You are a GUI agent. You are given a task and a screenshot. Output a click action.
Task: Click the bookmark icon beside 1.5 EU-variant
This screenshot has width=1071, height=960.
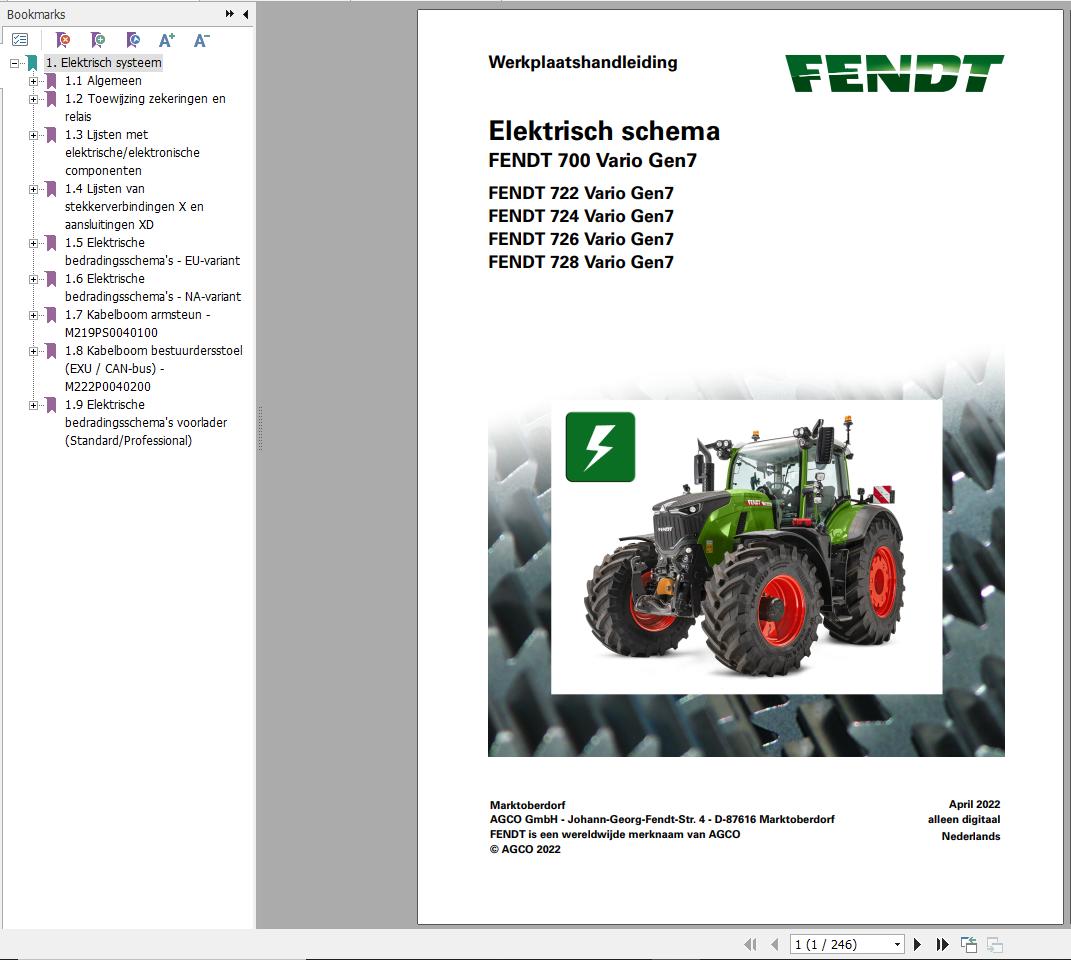click(x=51, y=243)
